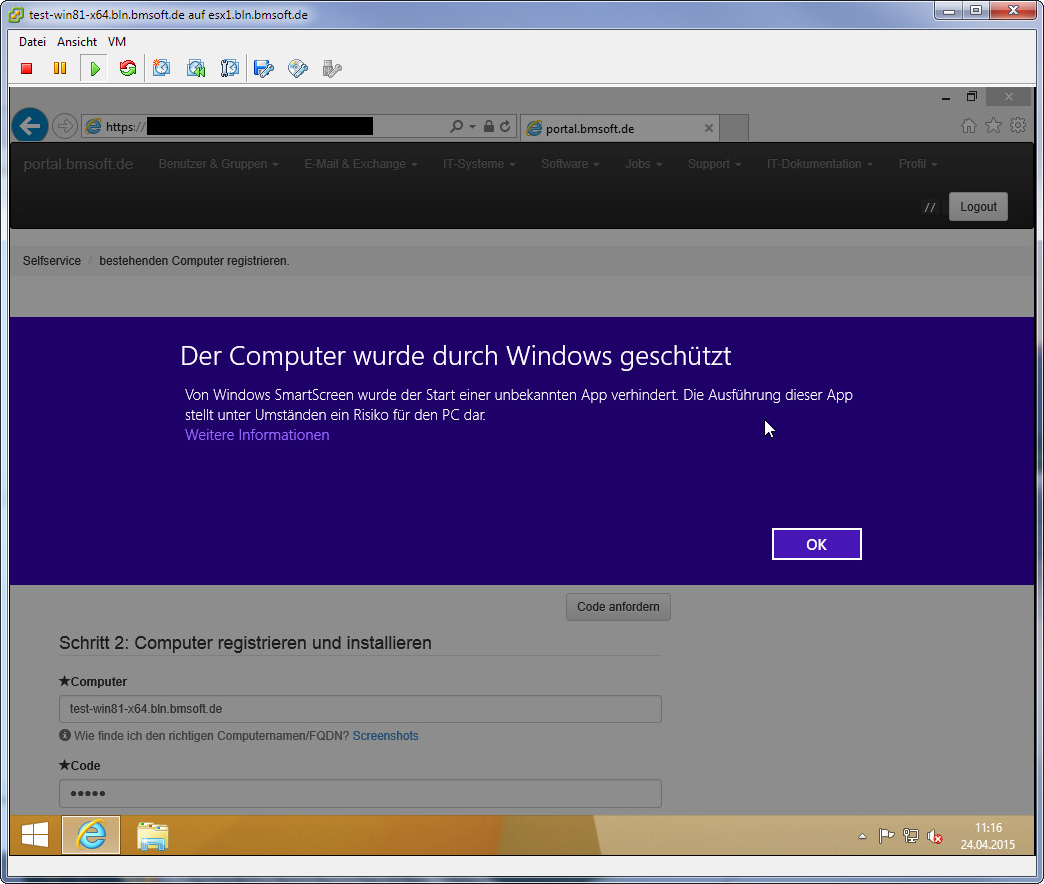Click the favorites star icon
Screen dimensions: 1044x884
click(993, 125)
